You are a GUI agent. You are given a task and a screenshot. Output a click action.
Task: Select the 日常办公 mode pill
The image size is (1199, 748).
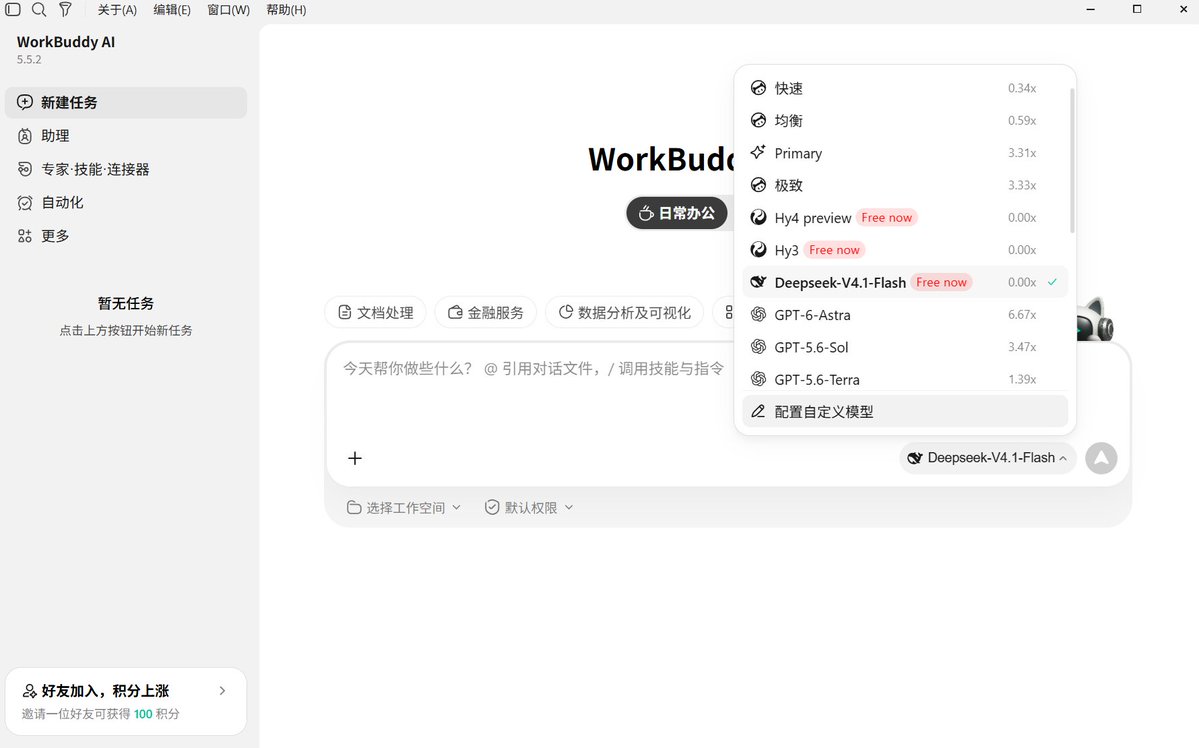[x=677, y=213]
